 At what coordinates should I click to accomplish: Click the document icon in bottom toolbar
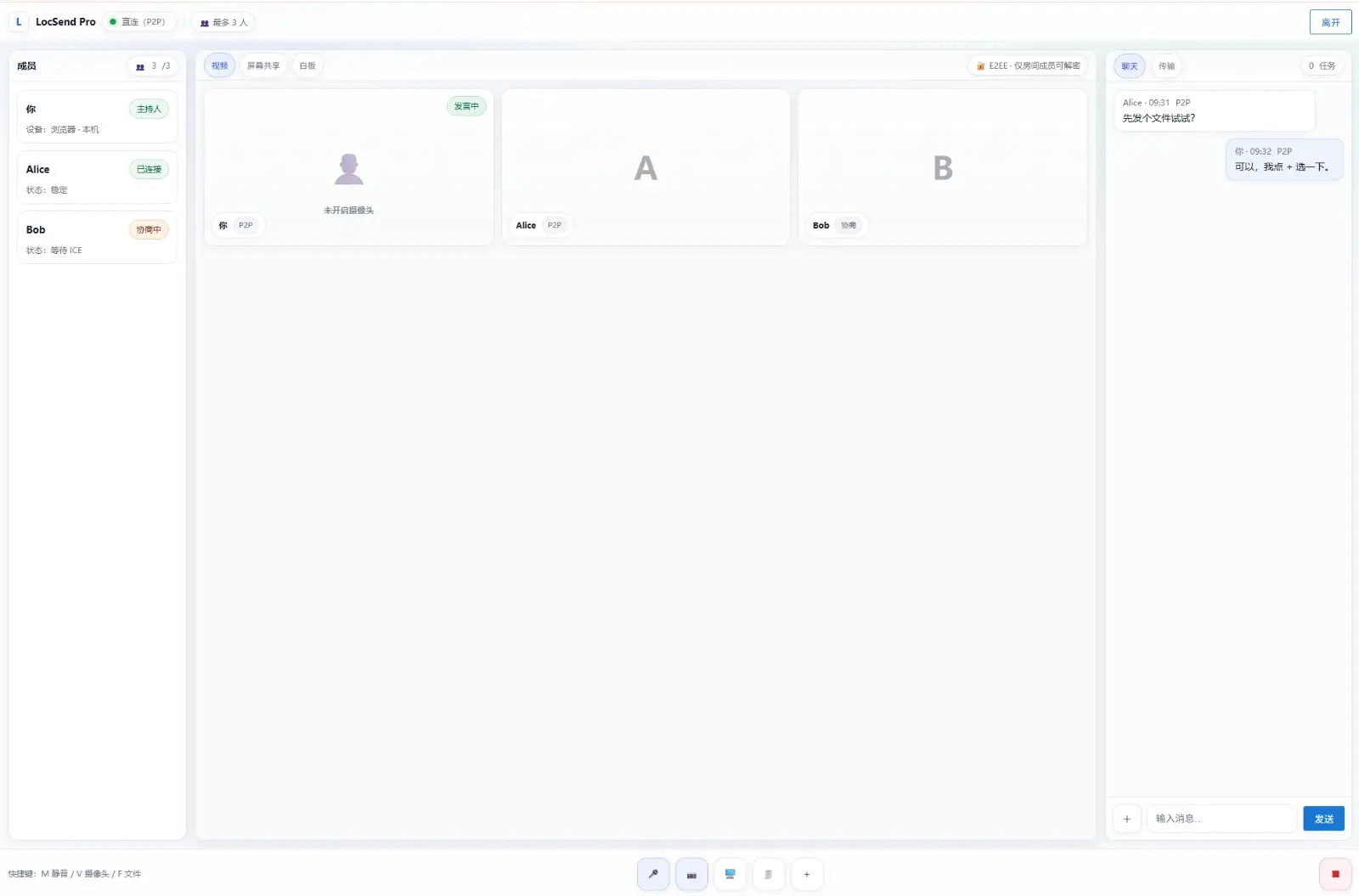point(768,874)
